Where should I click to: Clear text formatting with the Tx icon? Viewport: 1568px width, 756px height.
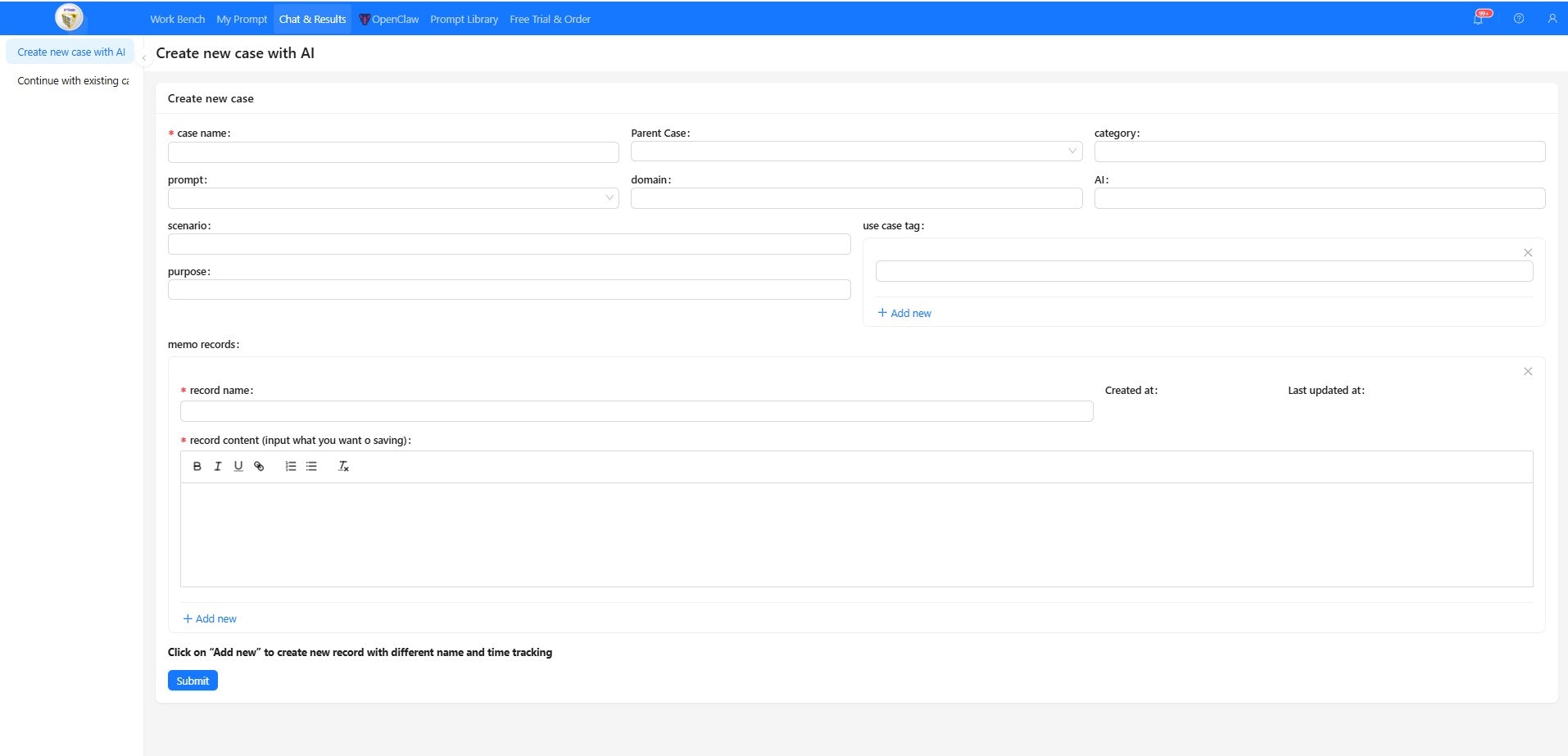[342, 466]
